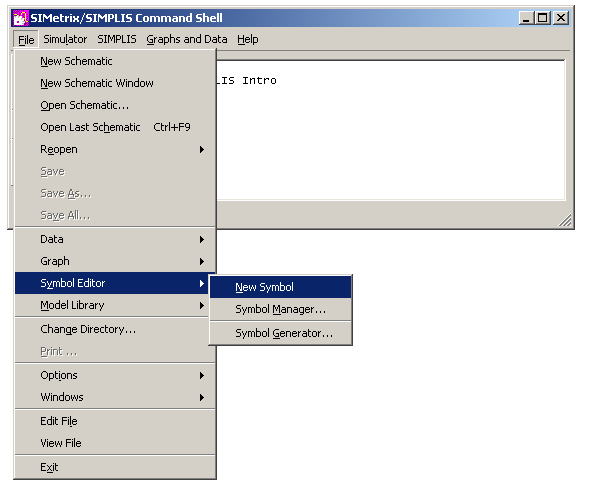Click Exit in the File menu
This screenshot has width=611, height=491.
(115, 467)
